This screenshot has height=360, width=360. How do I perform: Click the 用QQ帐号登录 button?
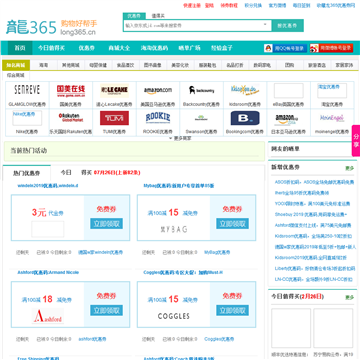tap(285, 48)
